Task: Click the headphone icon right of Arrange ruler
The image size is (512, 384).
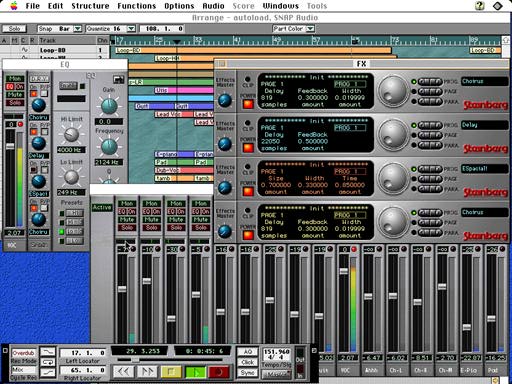Action: coord(505,40)
